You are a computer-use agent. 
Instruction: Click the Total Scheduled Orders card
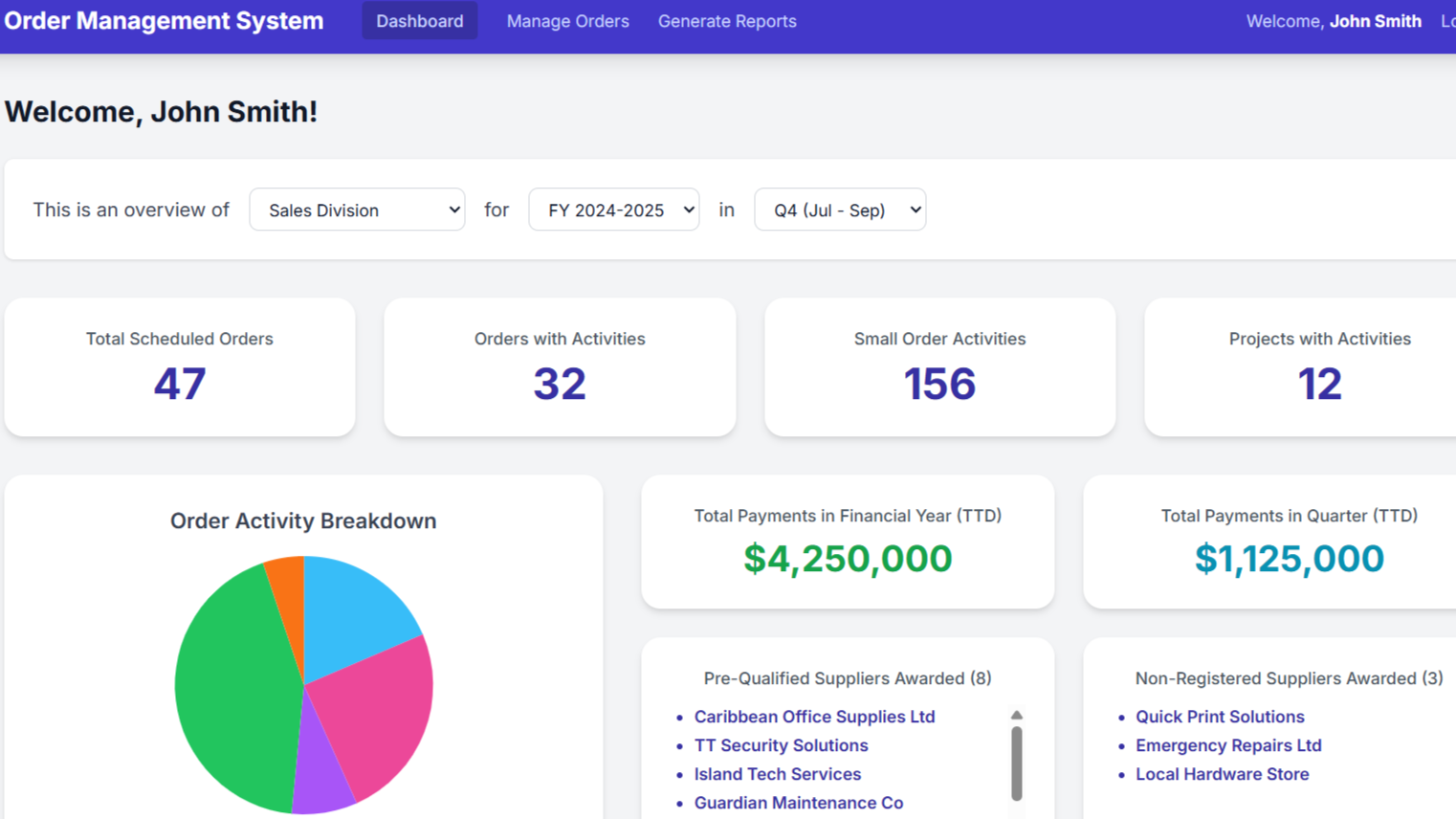[180, 366]
